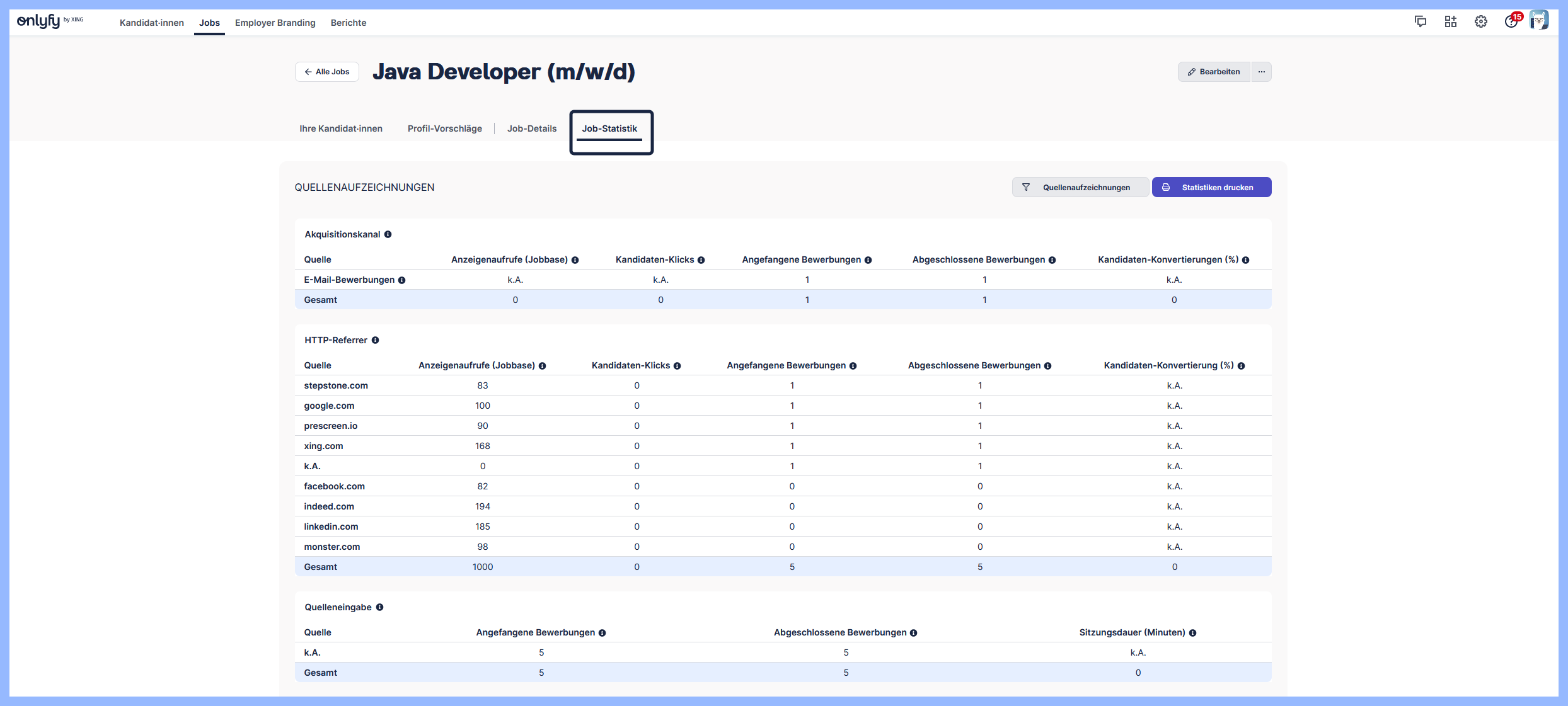Click info icon next to HTTP-Referrer
Viewport: 1568px width, 706px height.
pos(375,340)
